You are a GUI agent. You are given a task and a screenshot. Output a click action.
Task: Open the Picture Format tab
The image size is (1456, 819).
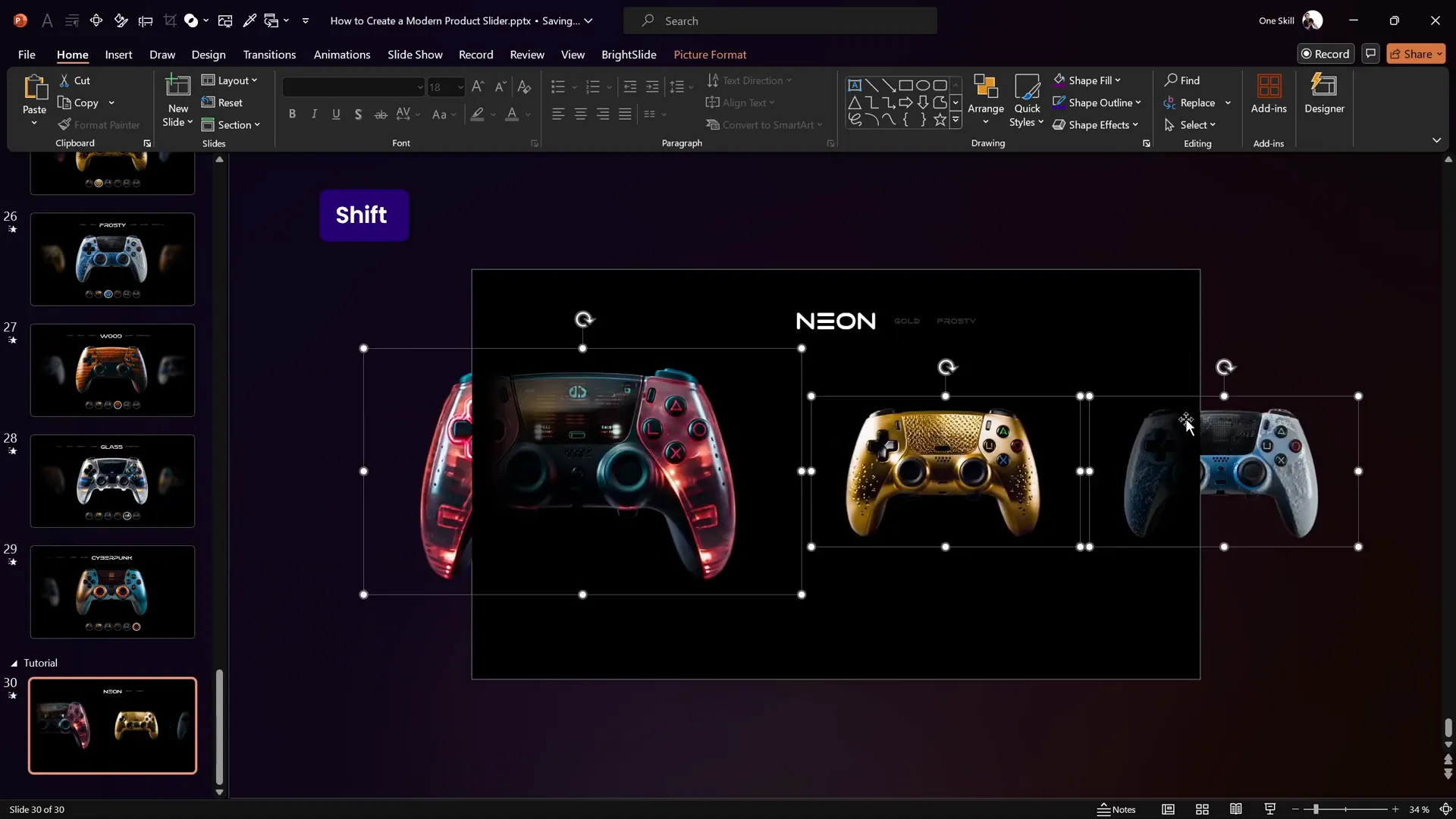[x=710, y=55]
